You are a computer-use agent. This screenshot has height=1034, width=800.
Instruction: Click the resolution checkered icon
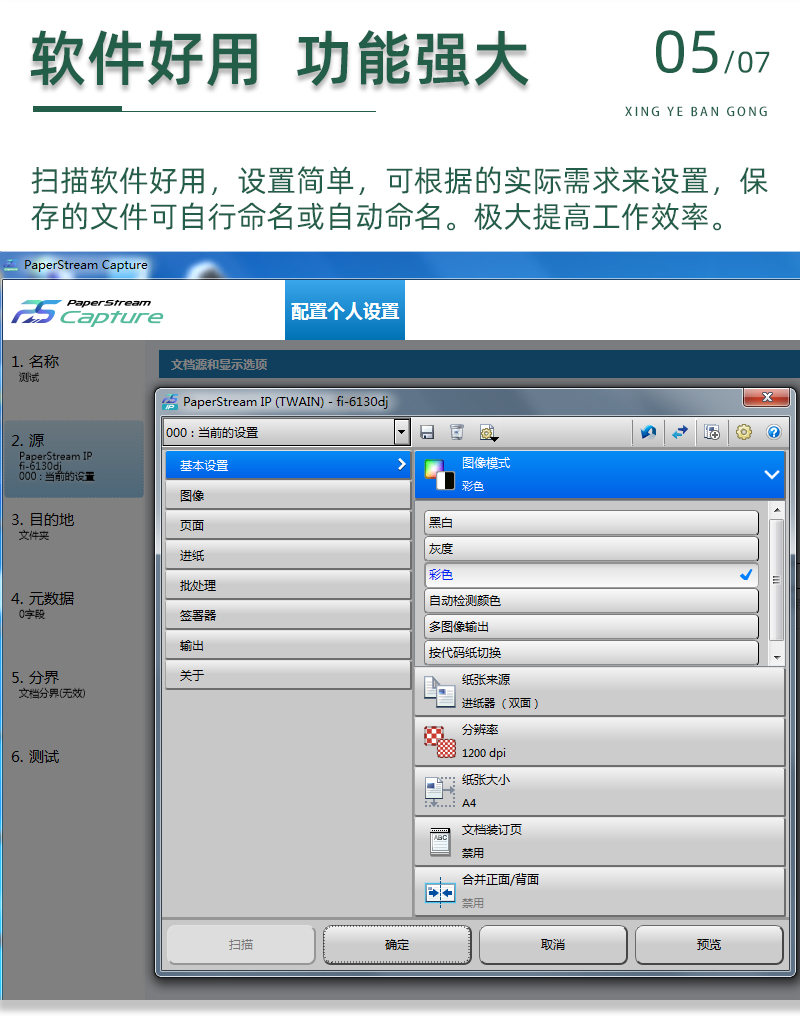point(440,742)
